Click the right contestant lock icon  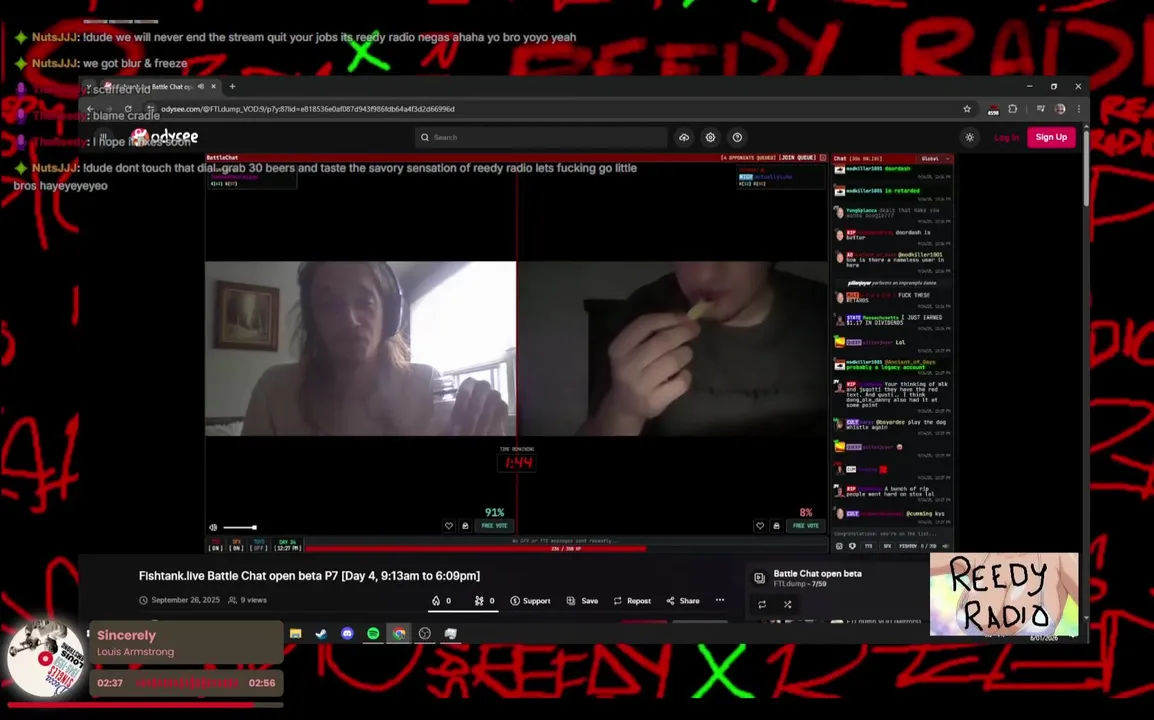(776, 526)
